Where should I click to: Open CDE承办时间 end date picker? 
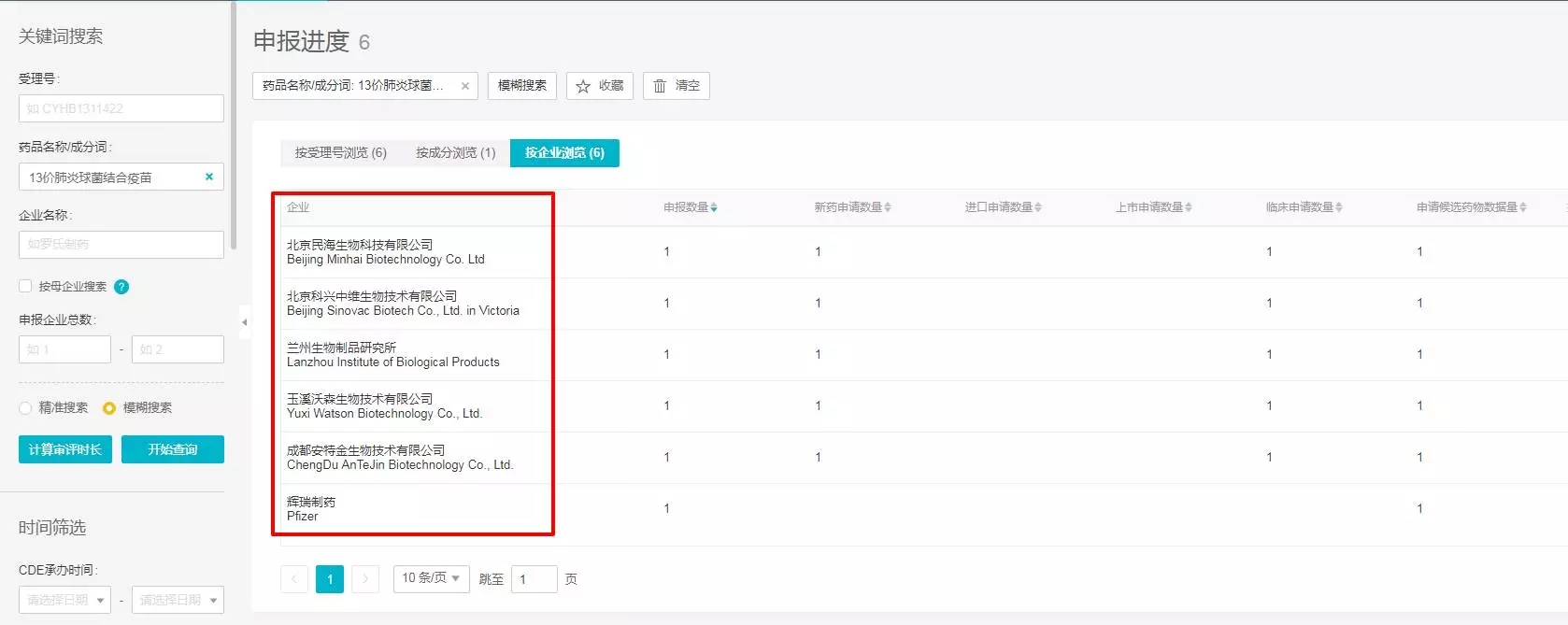[178, 600]
